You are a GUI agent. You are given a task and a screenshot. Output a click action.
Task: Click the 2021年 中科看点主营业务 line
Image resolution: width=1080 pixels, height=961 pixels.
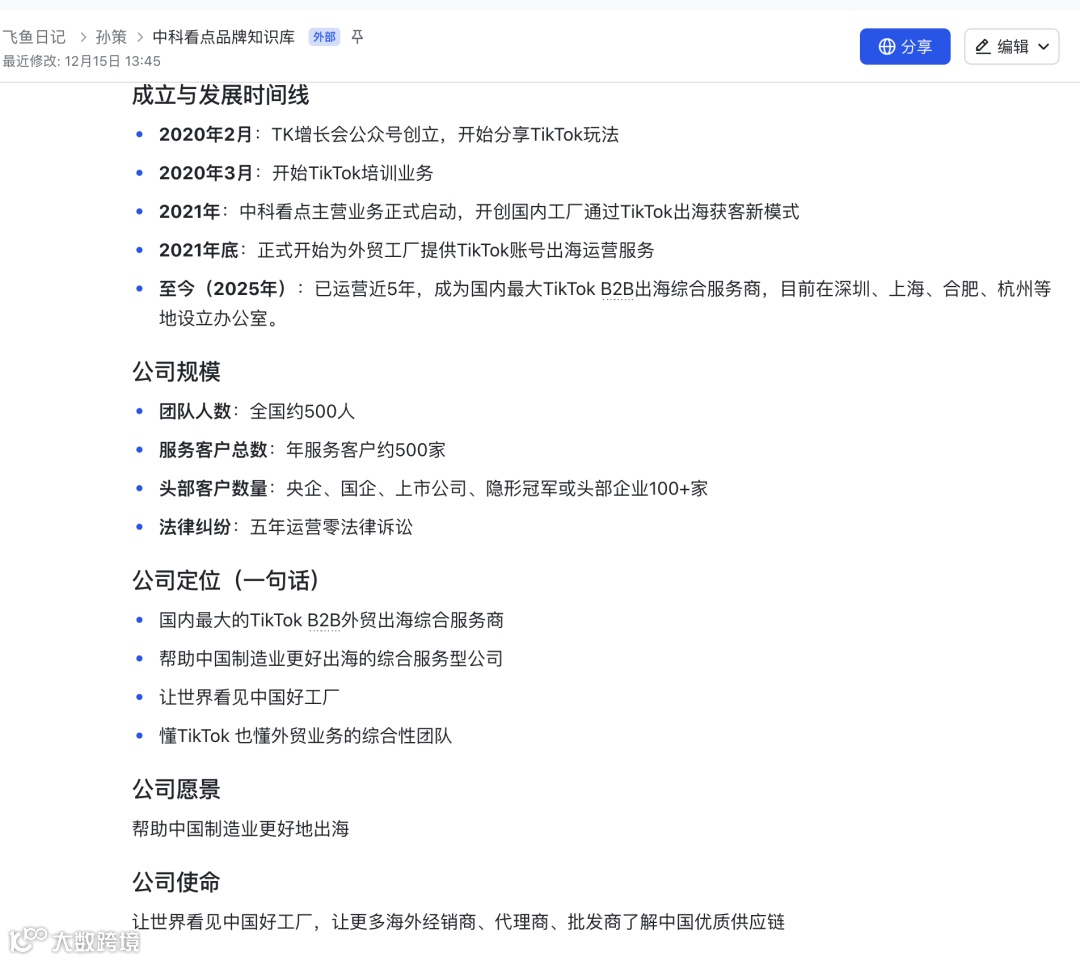pyautogui.click(x=479, y=211)
